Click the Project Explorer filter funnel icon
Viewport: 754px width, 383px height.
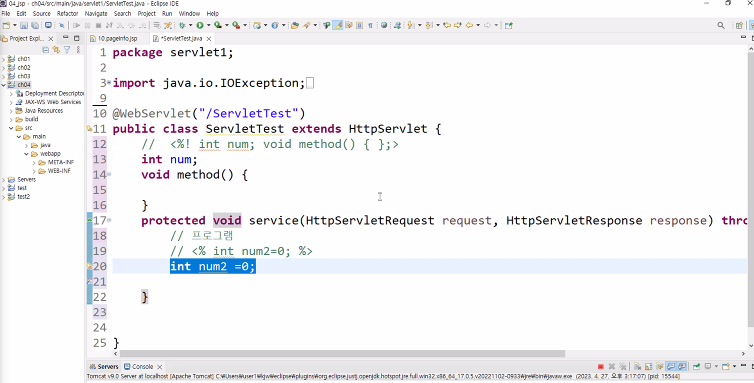(x=67, y=50)
